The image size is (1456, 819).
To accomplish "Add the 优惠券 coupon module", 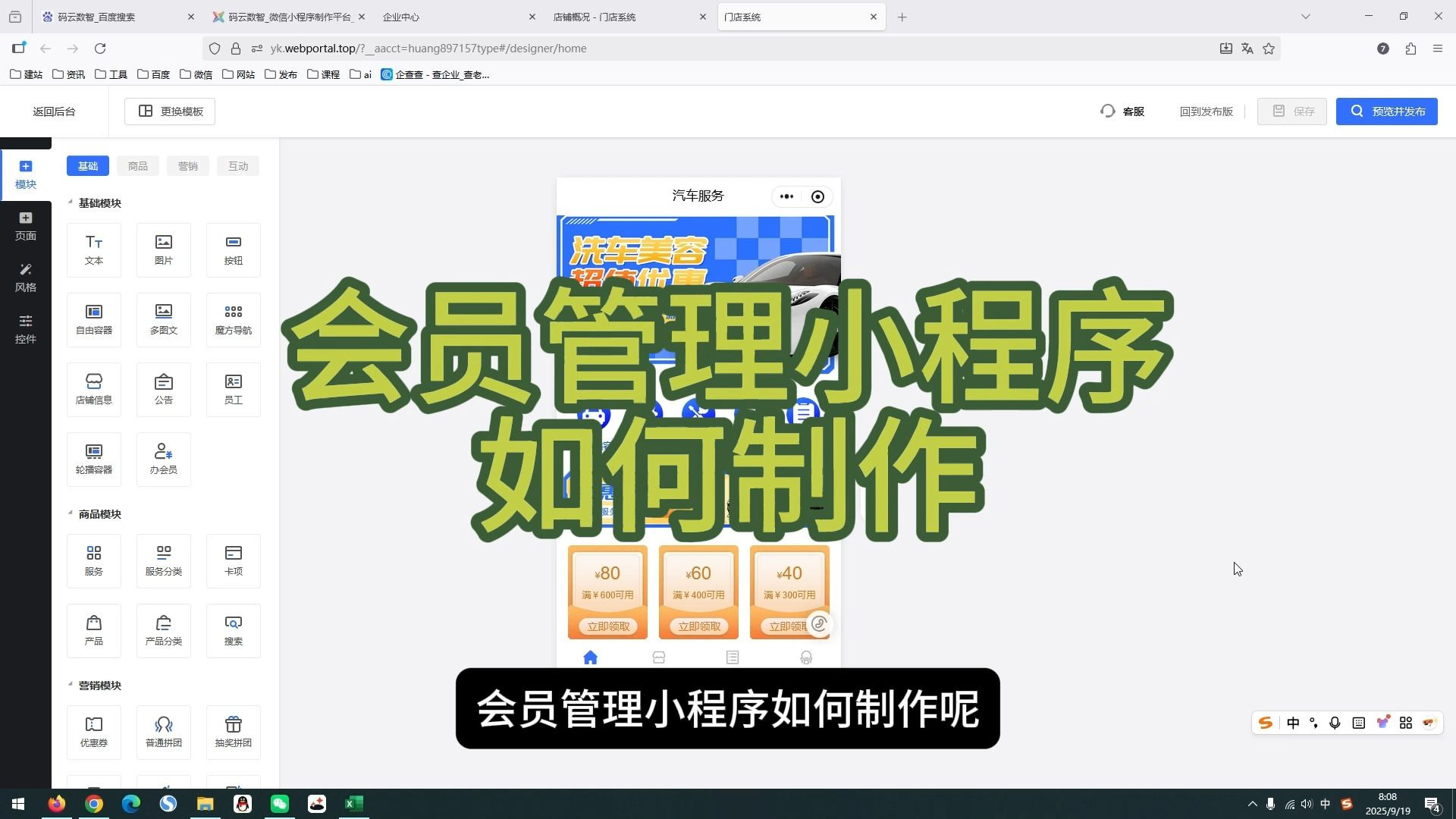I will [x=93, y=731].
